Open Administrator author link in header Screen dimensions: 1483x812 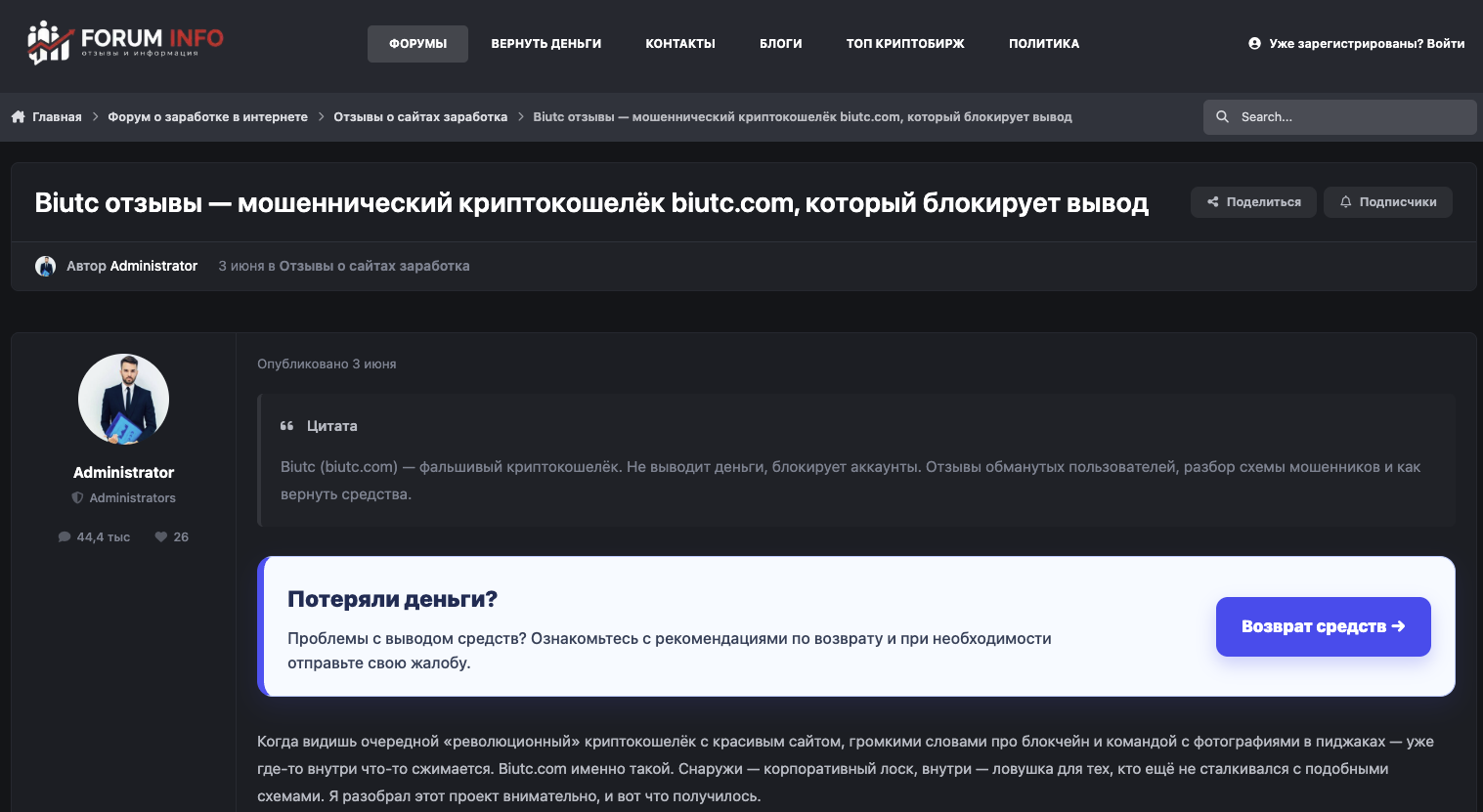[x=153, y=266]
